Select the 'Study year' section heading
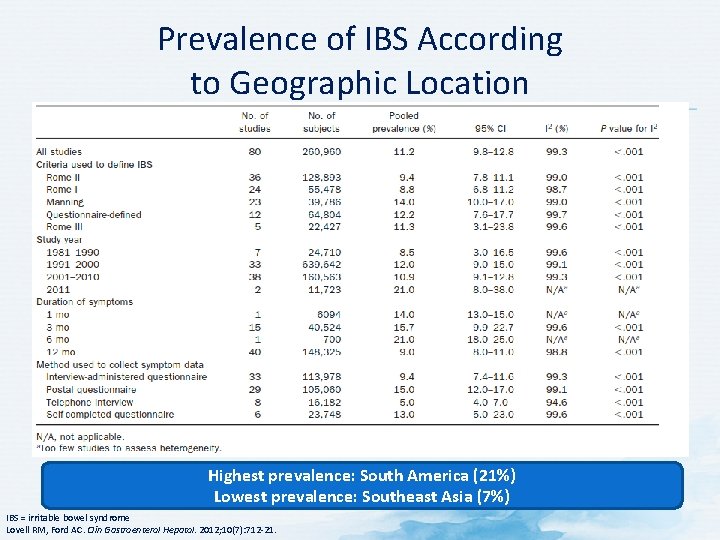Screen dimensions: 720x540 pyautogui.click(x=59, y=240)
